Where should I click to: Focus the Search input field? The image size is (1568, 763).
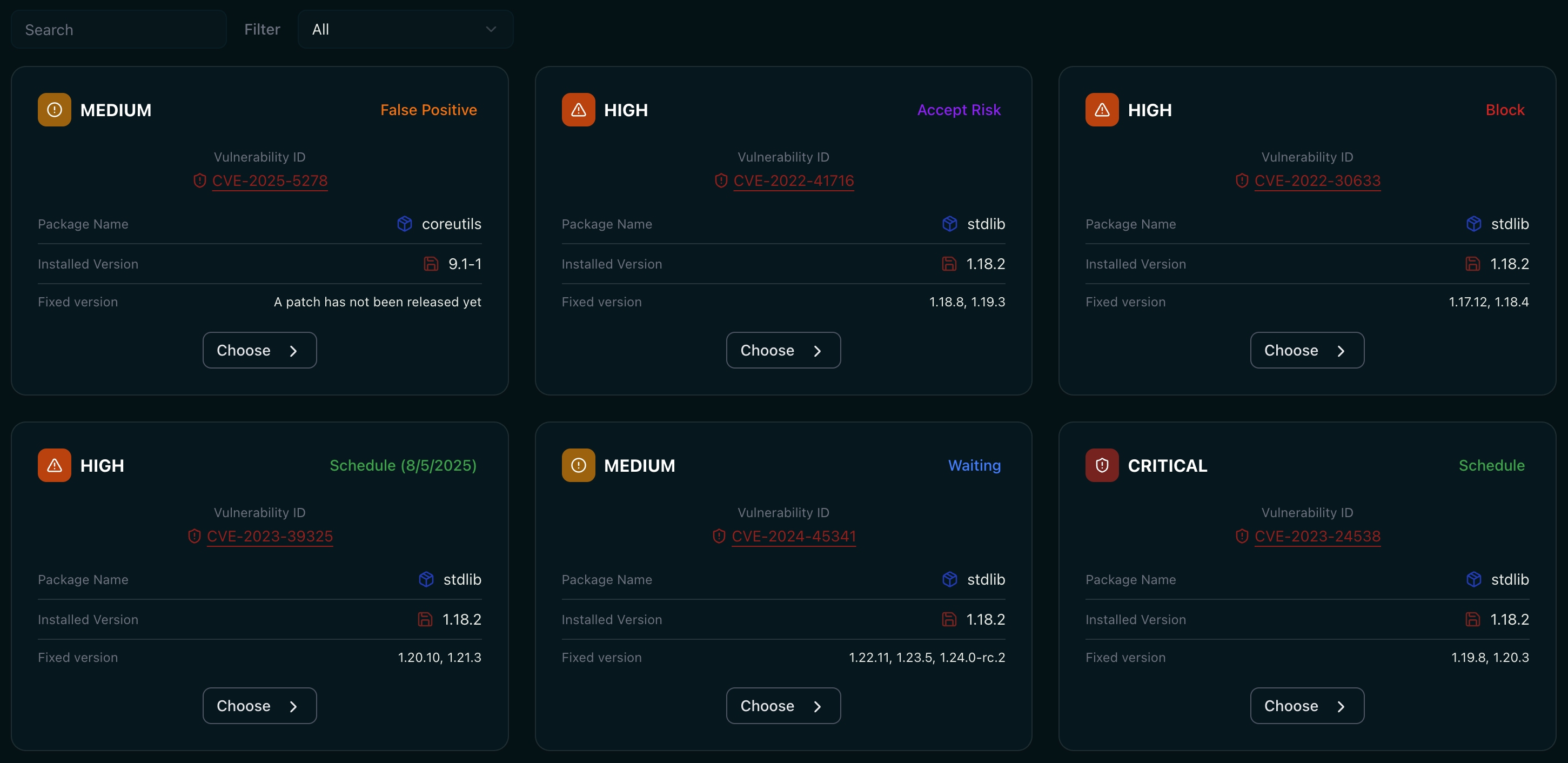click(x=119, y=29)
